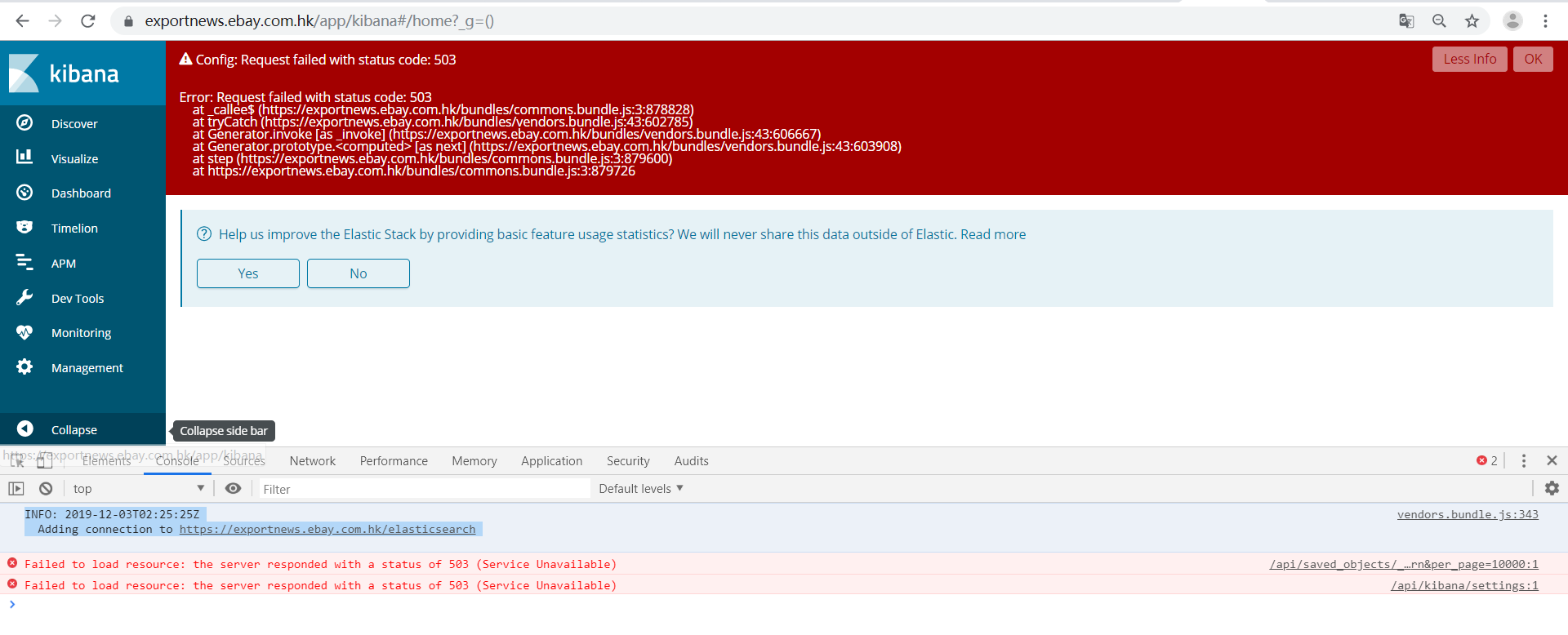
Task: Open Visualize bar chart icon
Action: coord(24,158)
